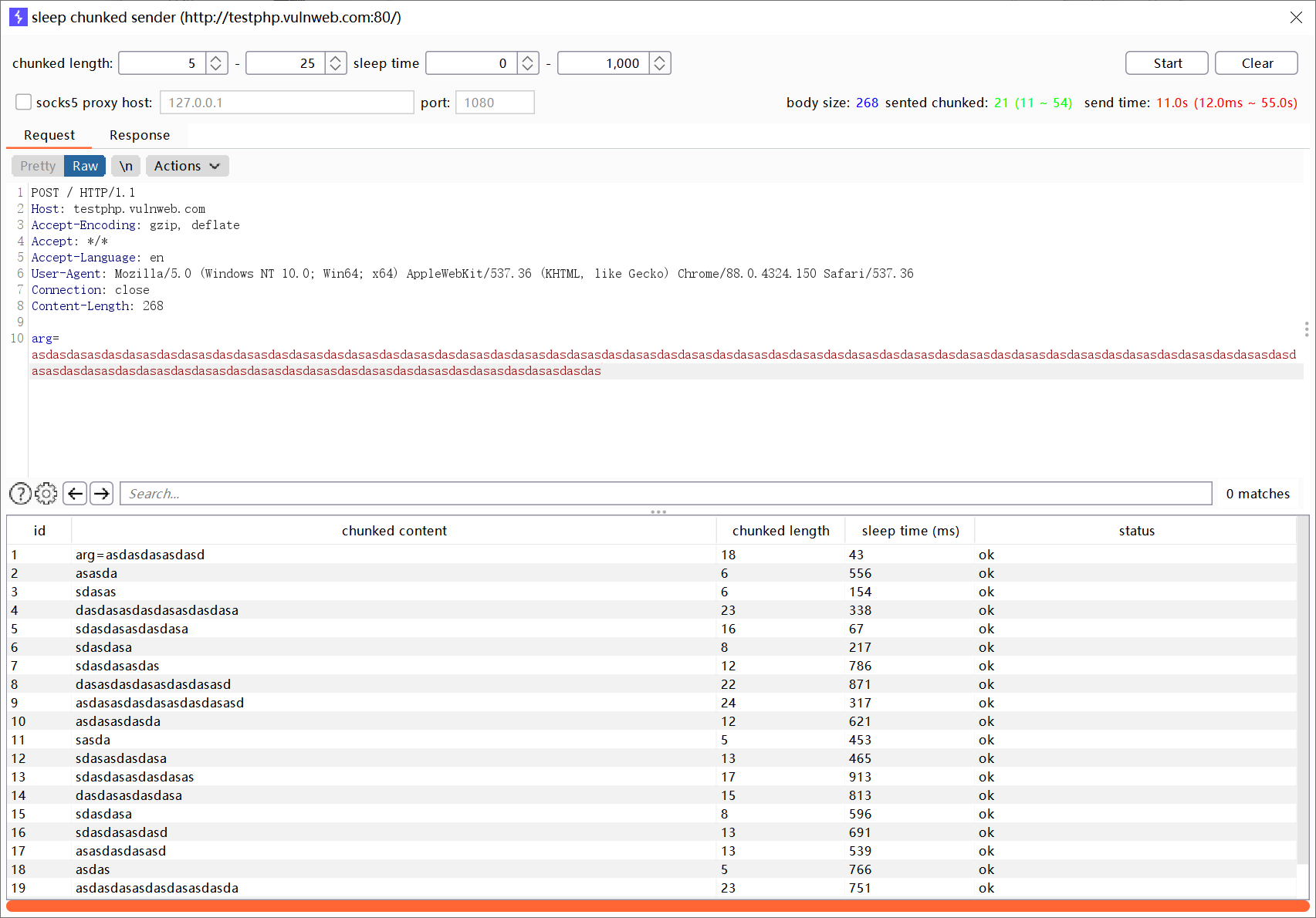Click the User-Agent header line
The image size is (1316, 918).
point(472,274)
